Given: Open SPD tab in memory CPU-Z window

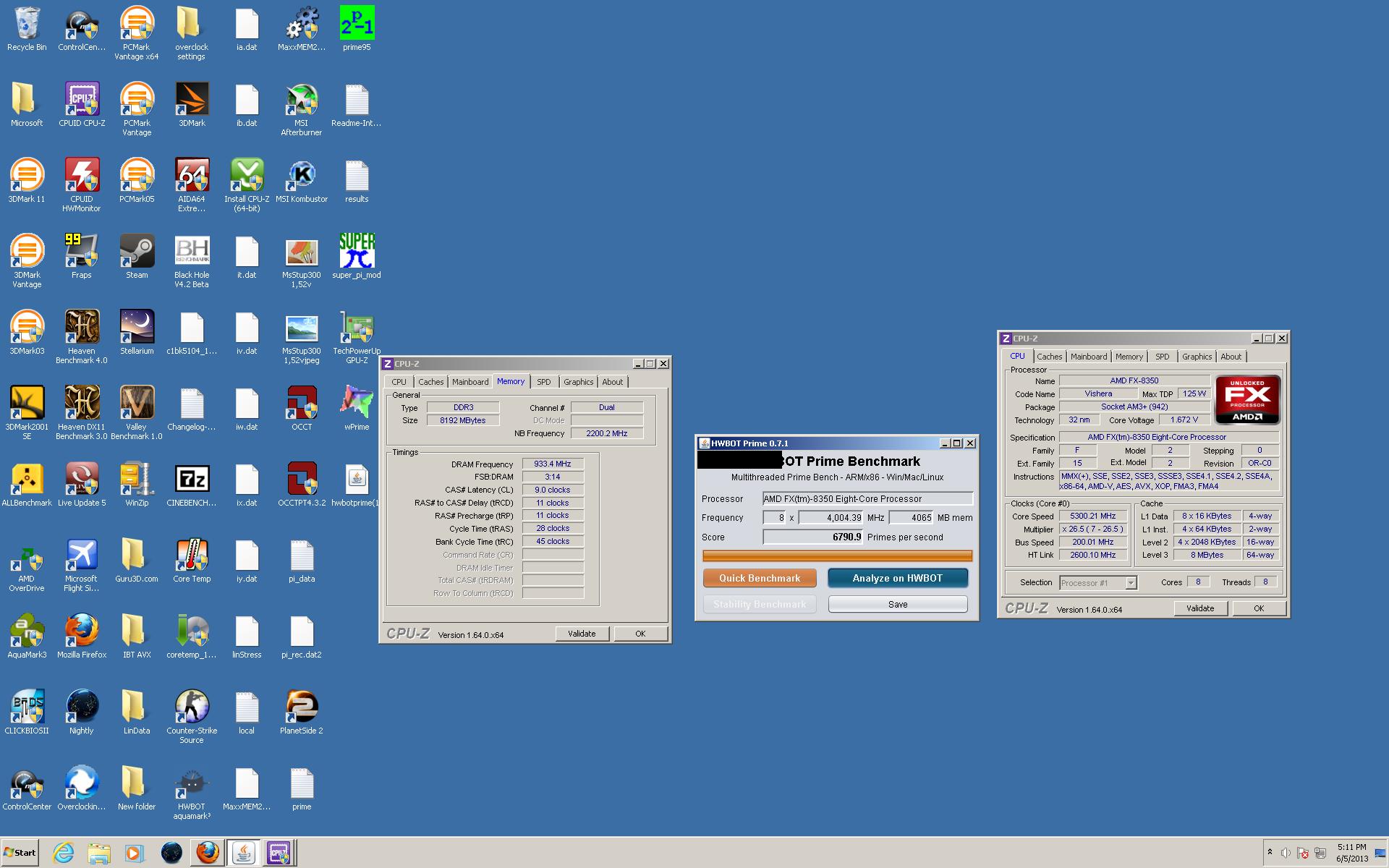Looking at the screenshot, I should tap(544, 382).
